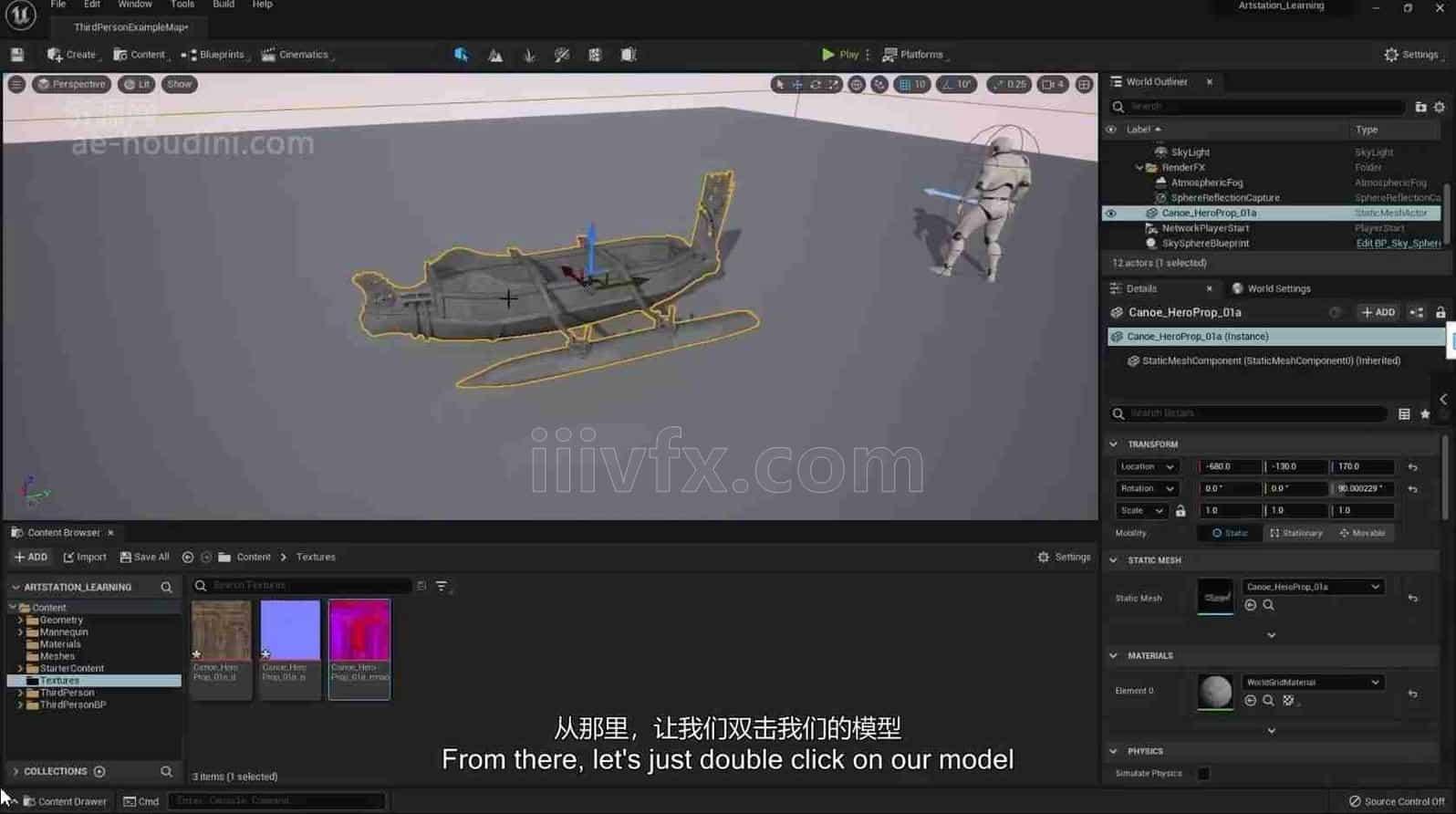Image resolution: width=1456 pixels, height=814 pixels.
Task: Toggle visibility eye of Canoe_HeroProp_01a actor
Action: (1110, 214)
